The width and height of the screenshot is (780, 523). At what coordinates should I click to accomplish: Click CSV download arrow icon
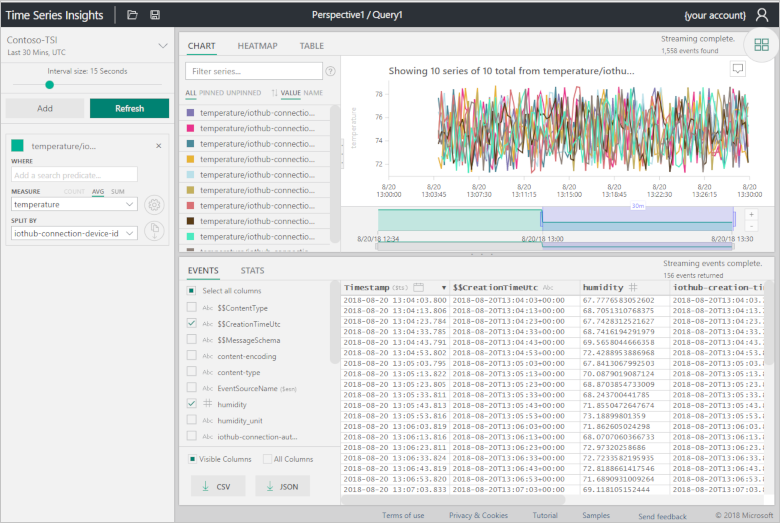[205, 486]
